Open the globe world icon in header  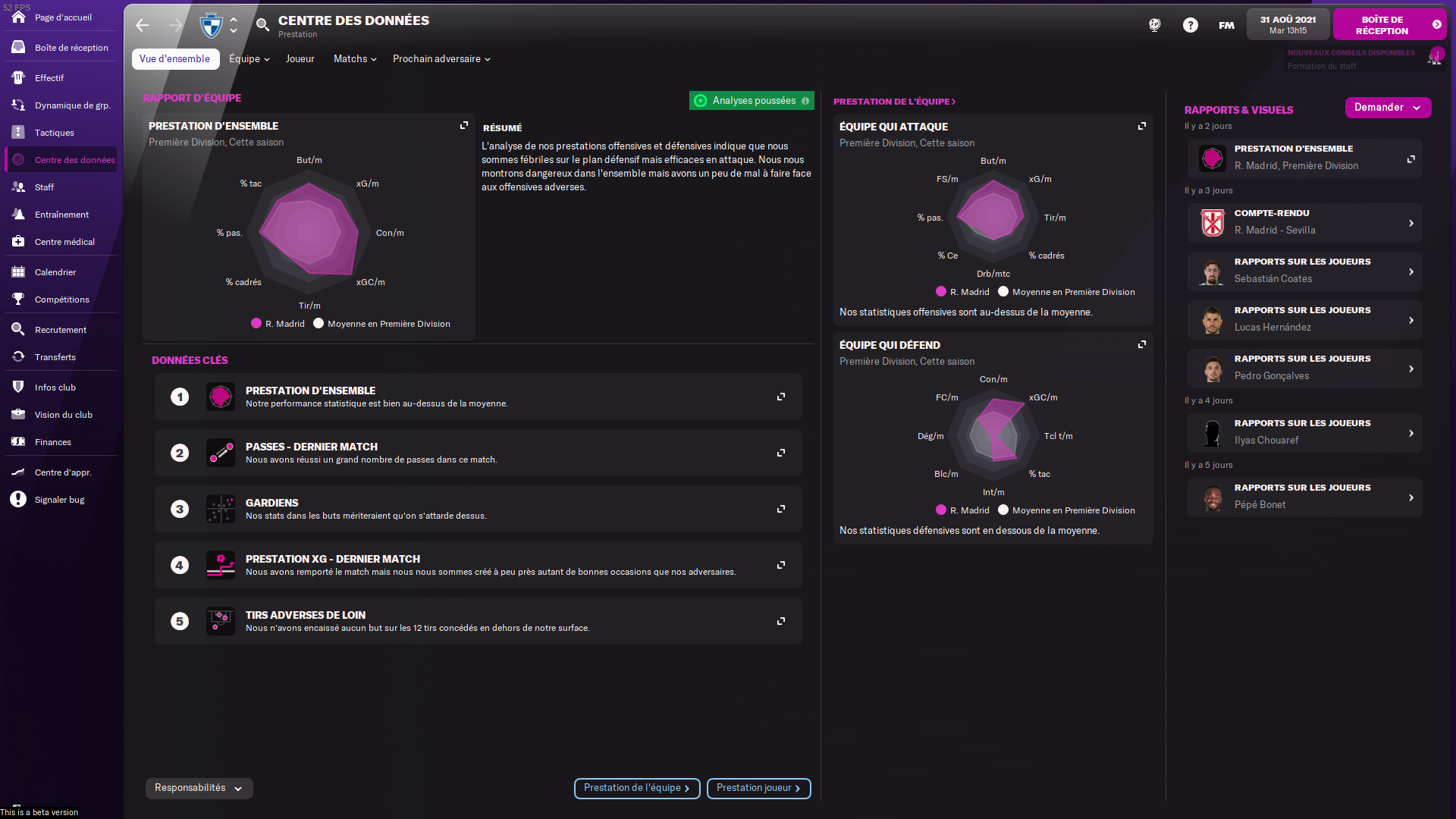pos(1154,25)
